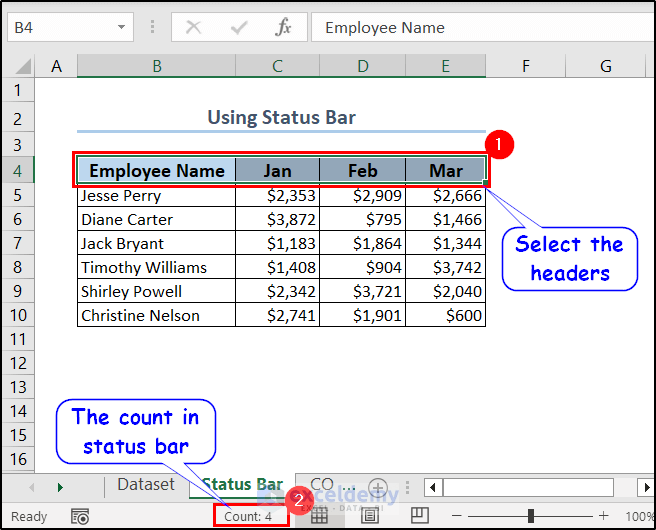Click the $3,721 cell
The height and width of the screenshot is (530, 656).
click(363, 291)
